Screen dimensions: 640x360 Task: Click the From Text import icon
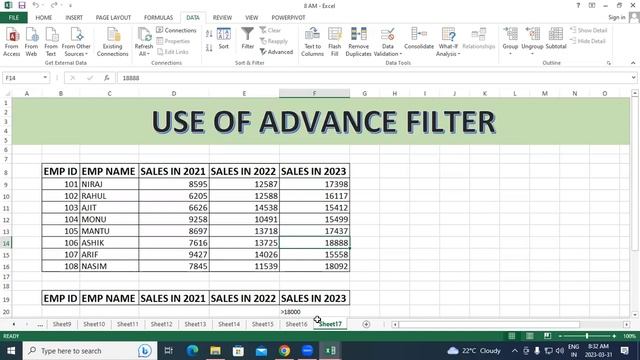point(51,42)
